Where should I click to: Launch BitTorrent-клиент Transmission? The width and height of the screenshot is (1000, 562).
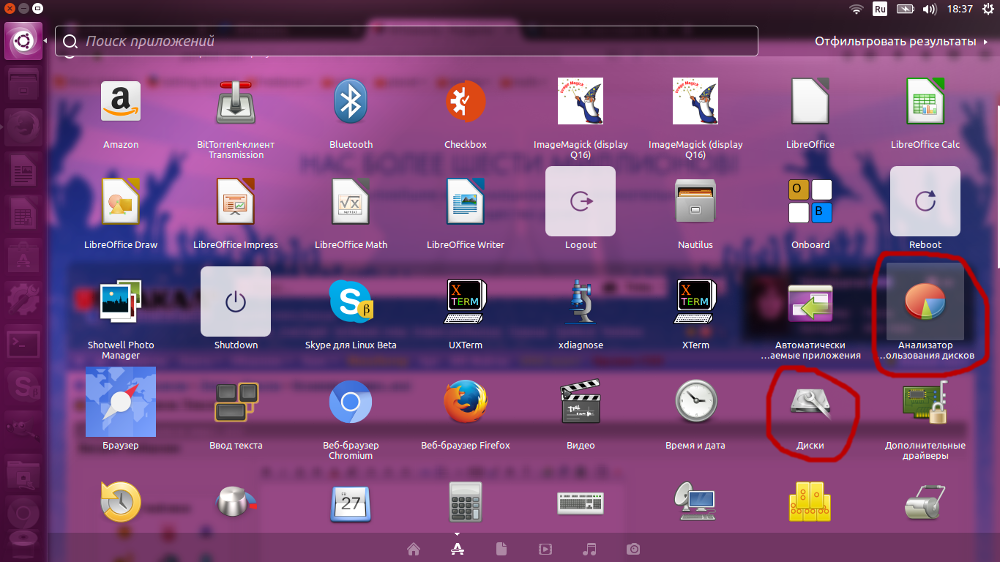pos(235,102)
